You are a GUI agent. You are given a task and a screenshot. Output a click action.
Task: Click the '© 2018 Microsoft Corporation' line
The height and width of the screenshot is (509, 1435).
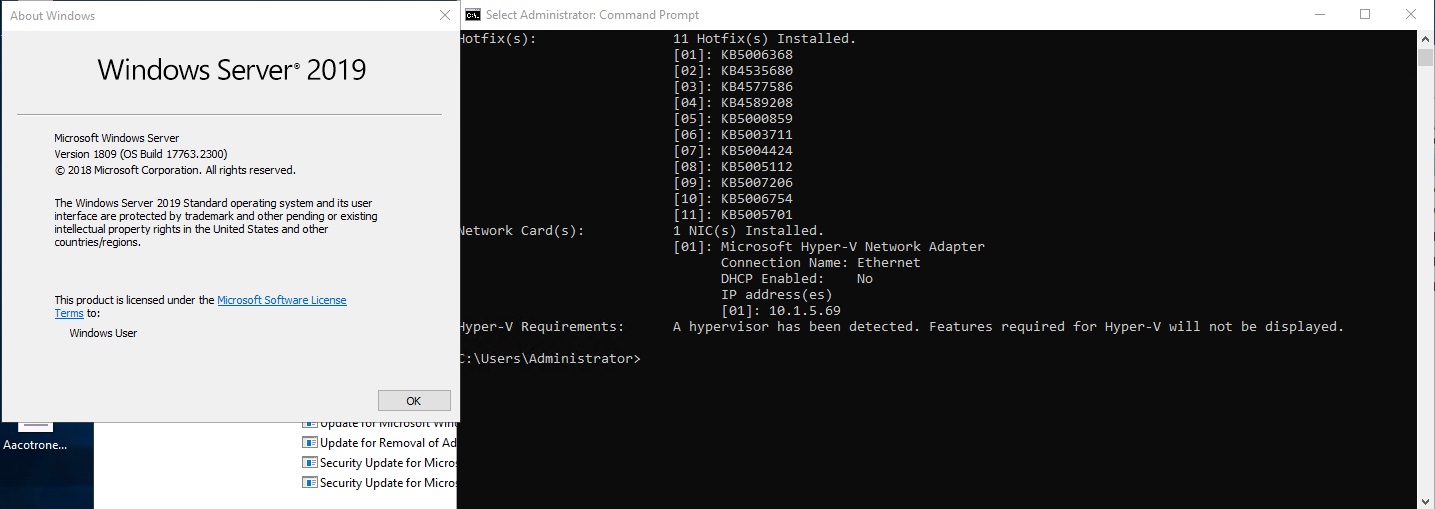[175, 170]
